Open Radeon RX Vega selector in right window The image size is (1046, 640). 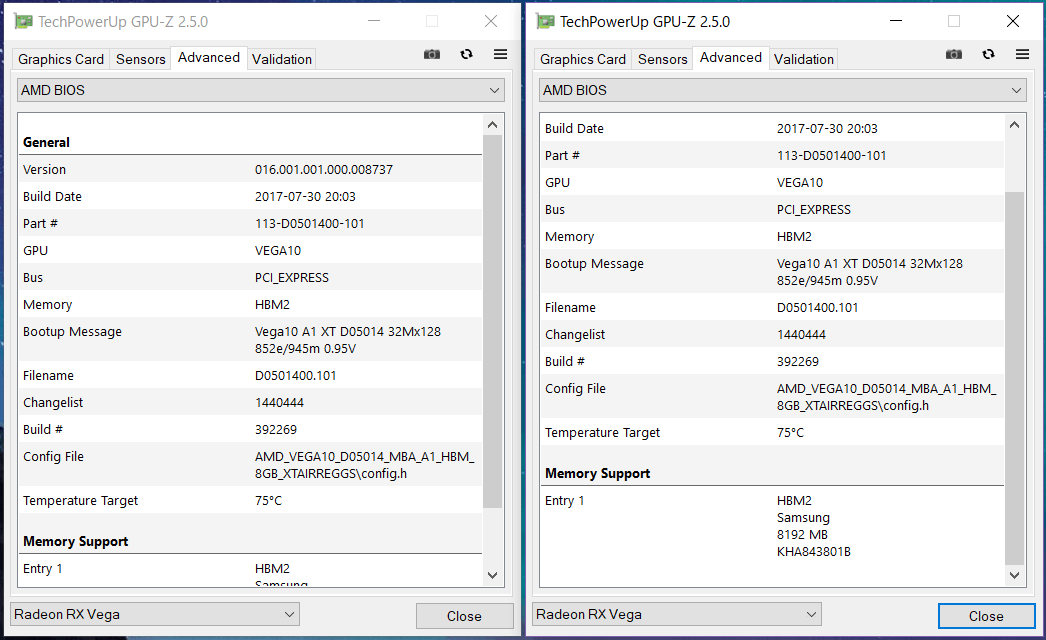tap(676, 614)
